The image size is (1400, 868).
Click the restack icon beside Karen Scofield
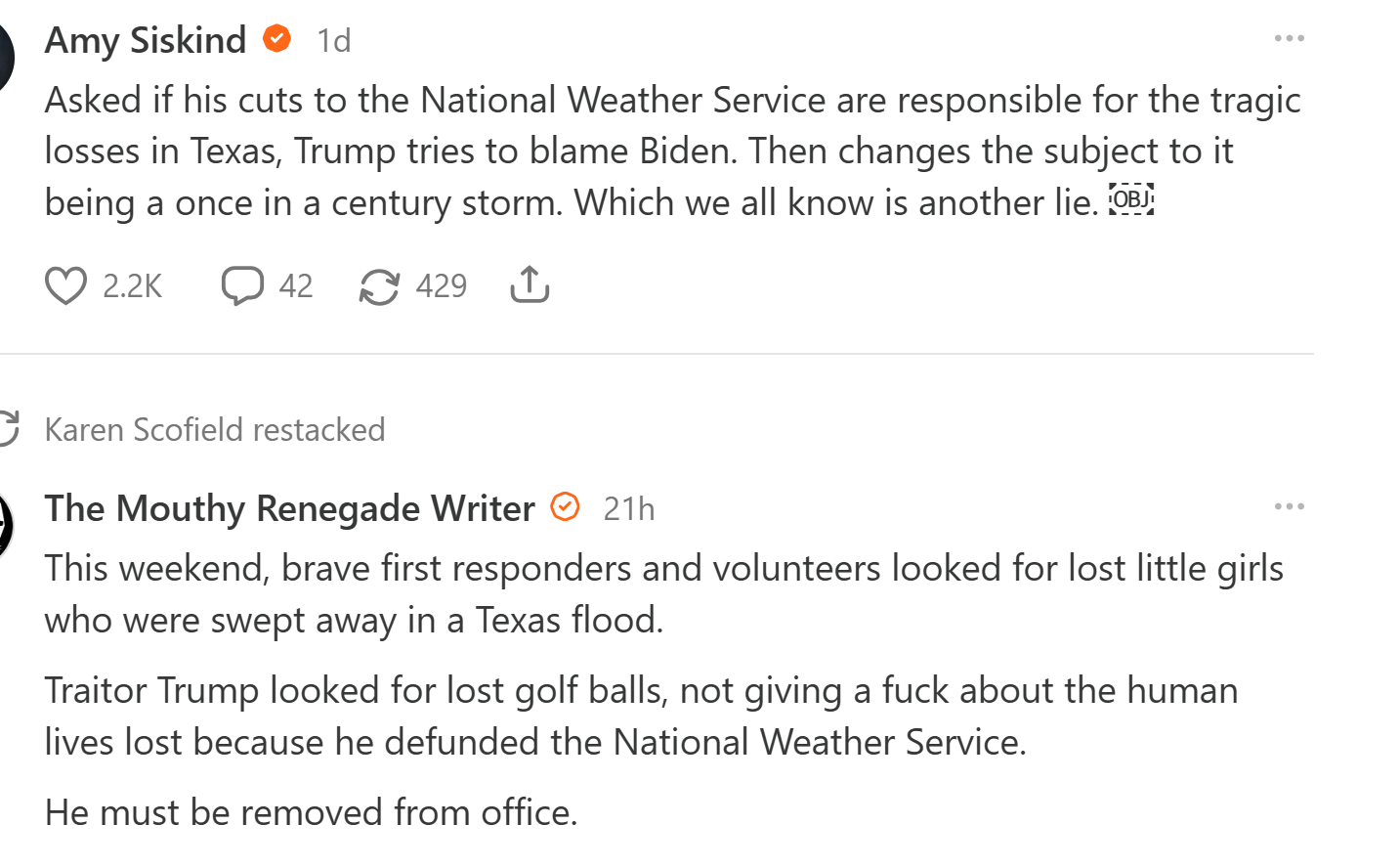[9, 429]
